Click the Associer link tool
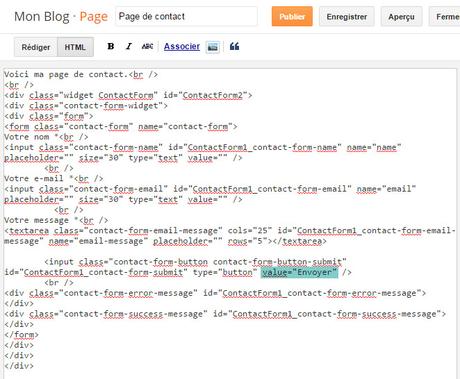This screenshot has width=460, height=379. (x=182, y=46)
